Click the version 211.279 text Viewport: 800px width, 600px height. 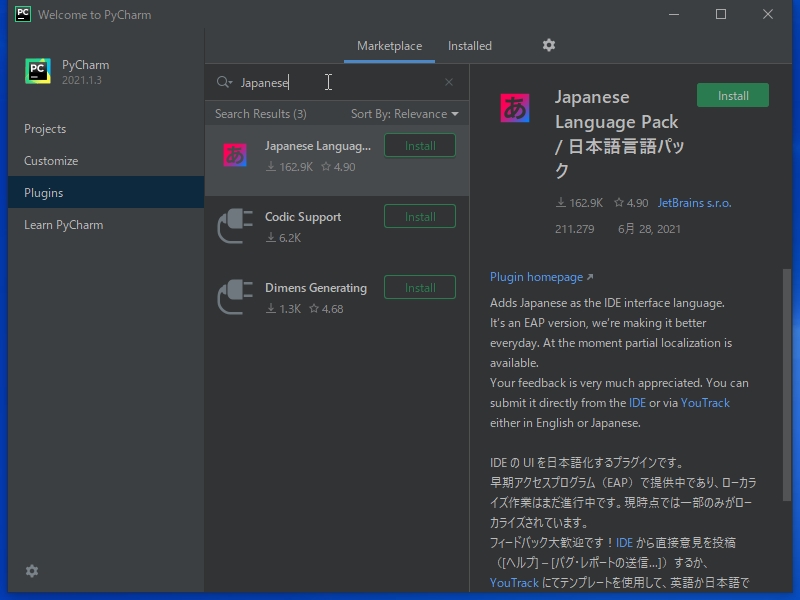pos(574,229)
